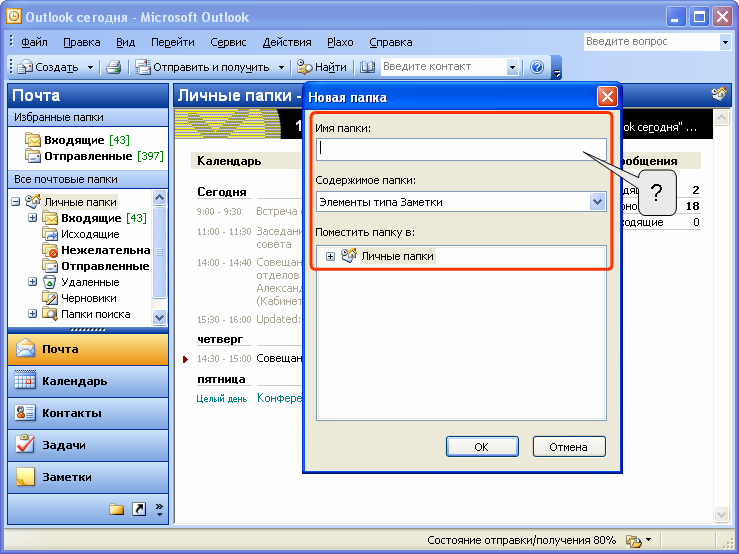Expand Личные папки in Новая папка dialog
The width and height of the screenshot is (739, 554).
[x=330, y=256]
